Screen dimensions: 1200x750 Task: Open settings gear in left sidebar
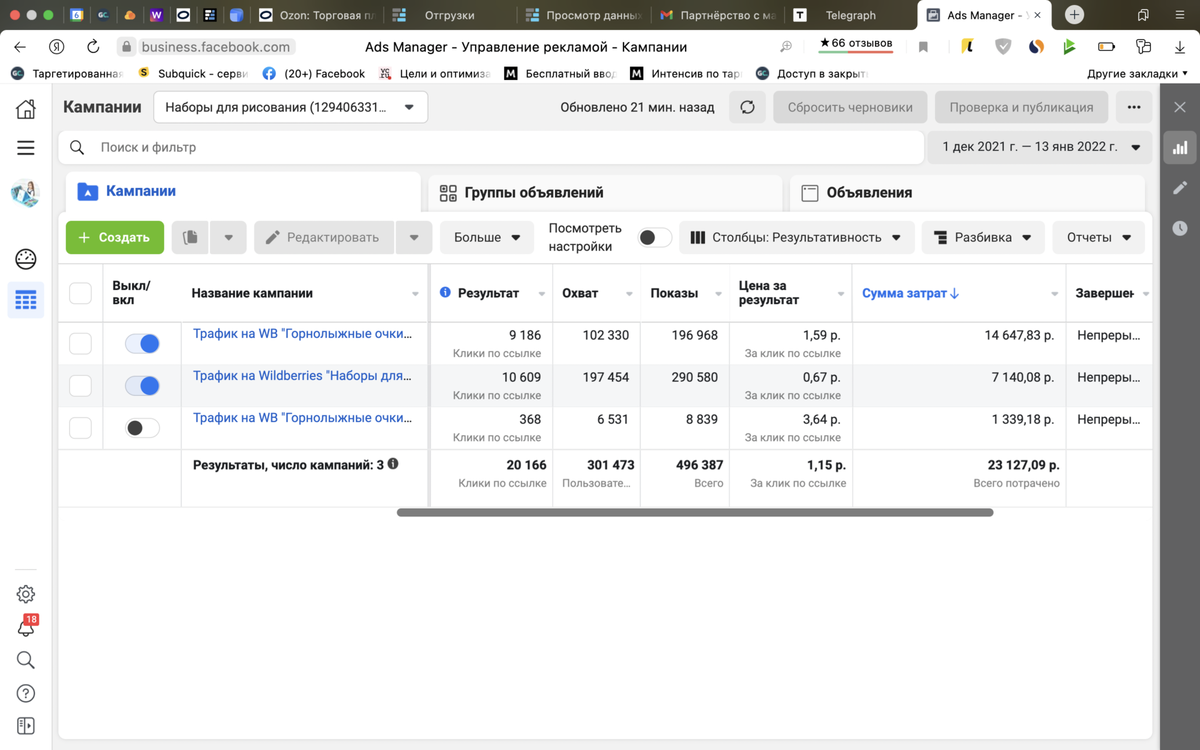pos(25,594)
